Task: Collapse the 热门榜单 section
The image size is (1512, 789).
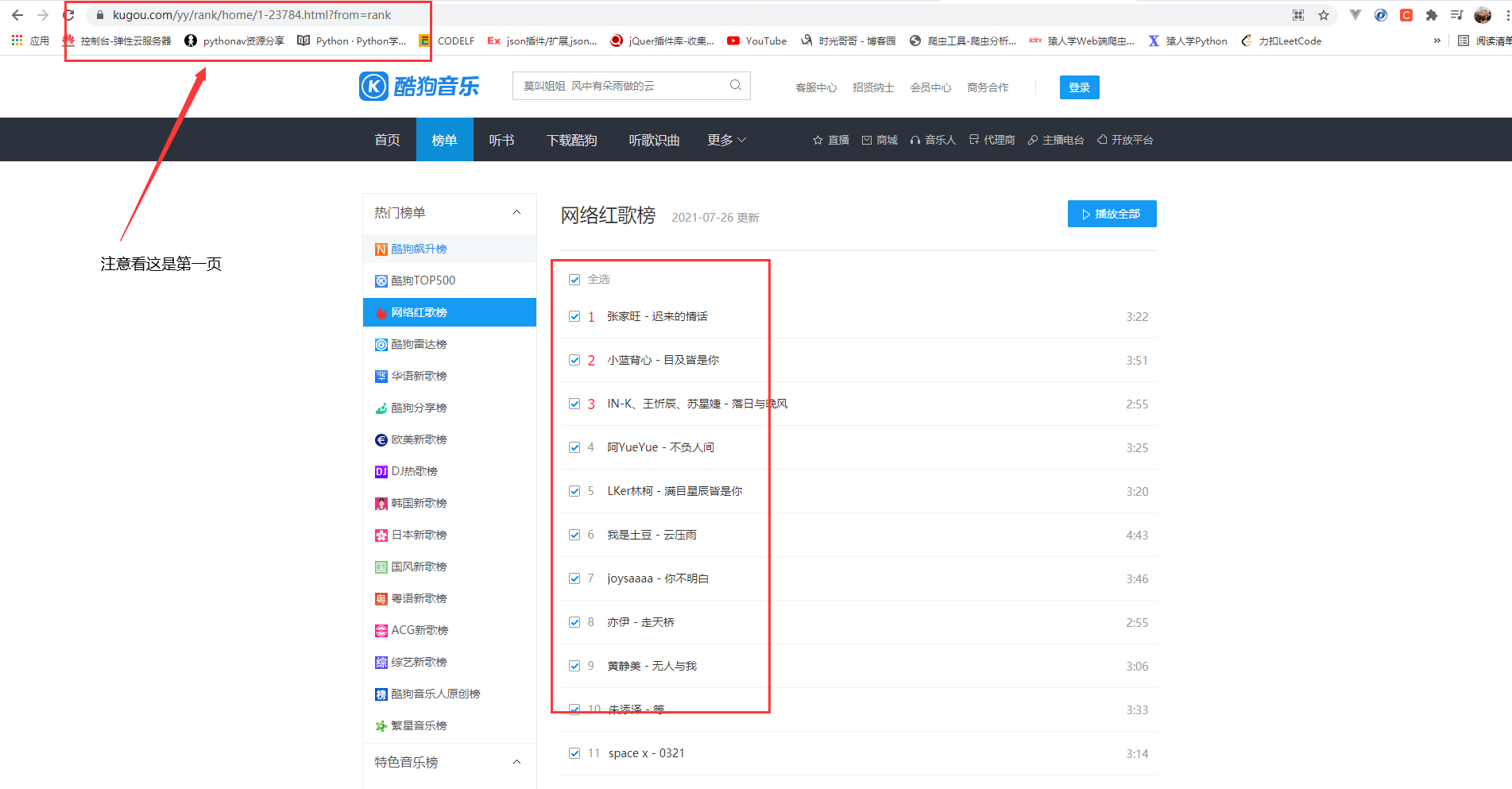Action: click(x=517, y=213)
